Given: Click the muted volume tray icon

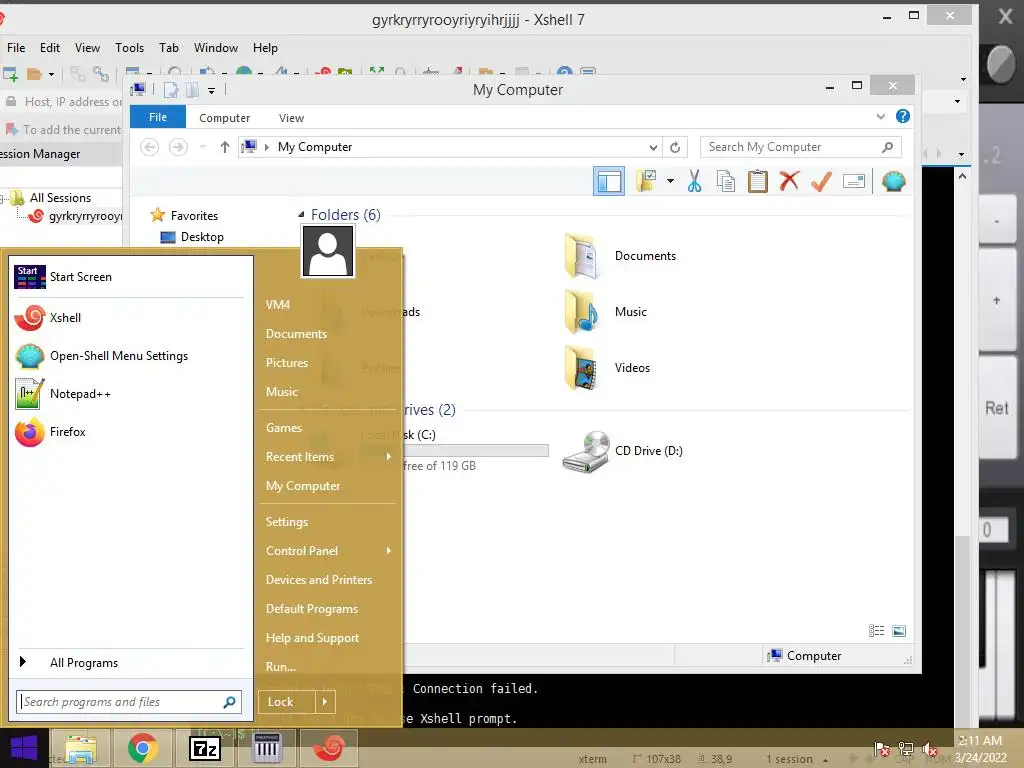Looking at the screenshot, I should [929, 750].
